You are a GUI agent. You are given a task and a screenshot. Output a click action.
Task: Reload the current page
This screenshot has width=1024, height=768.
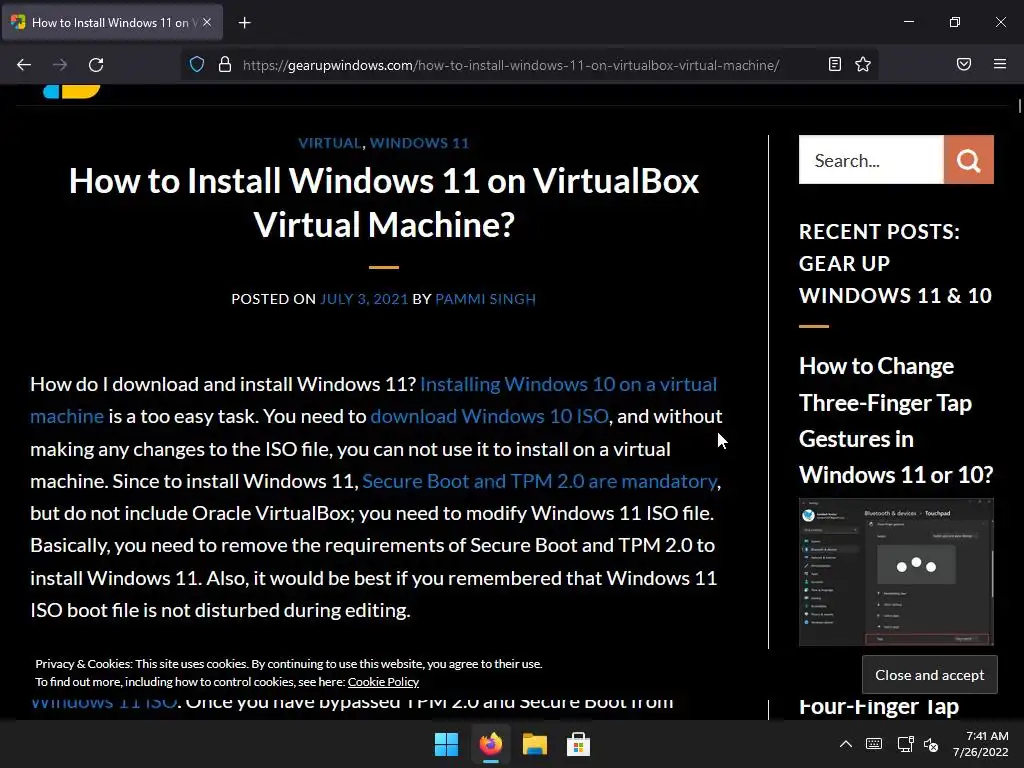[96, 65]
